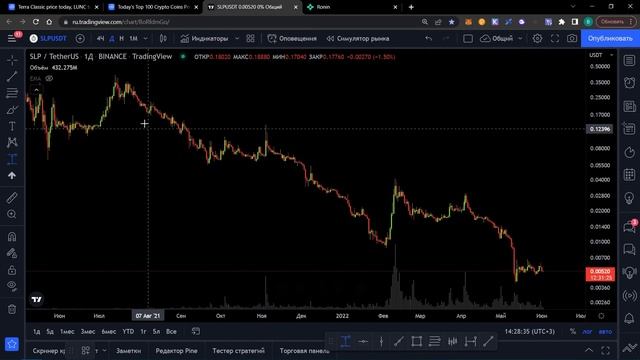
Task: Open the chart layout selector square
Action: (468, 38)
